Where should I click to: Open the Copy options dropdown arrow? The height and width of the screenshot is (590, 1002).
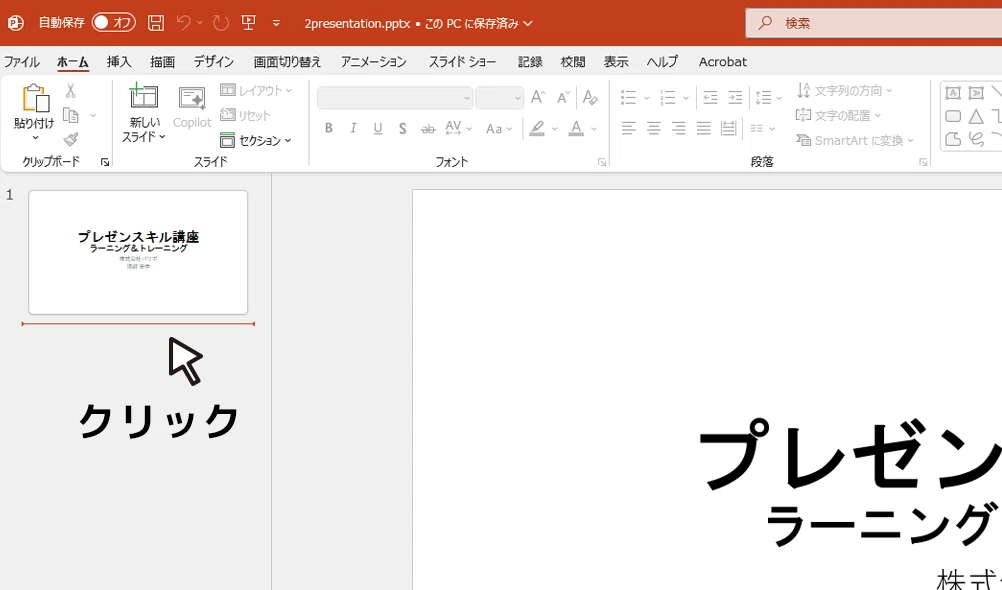[x=93, y=116]
